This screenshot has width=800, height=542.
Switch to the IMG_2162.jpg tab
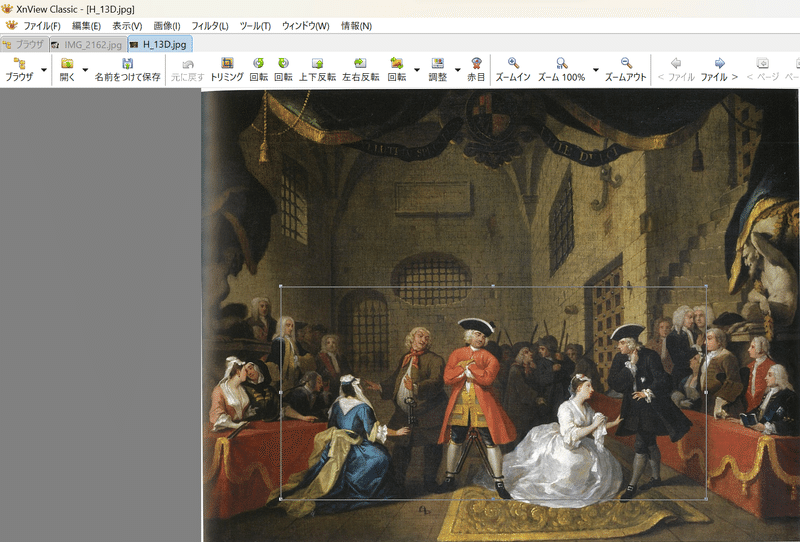click(88, 44)
